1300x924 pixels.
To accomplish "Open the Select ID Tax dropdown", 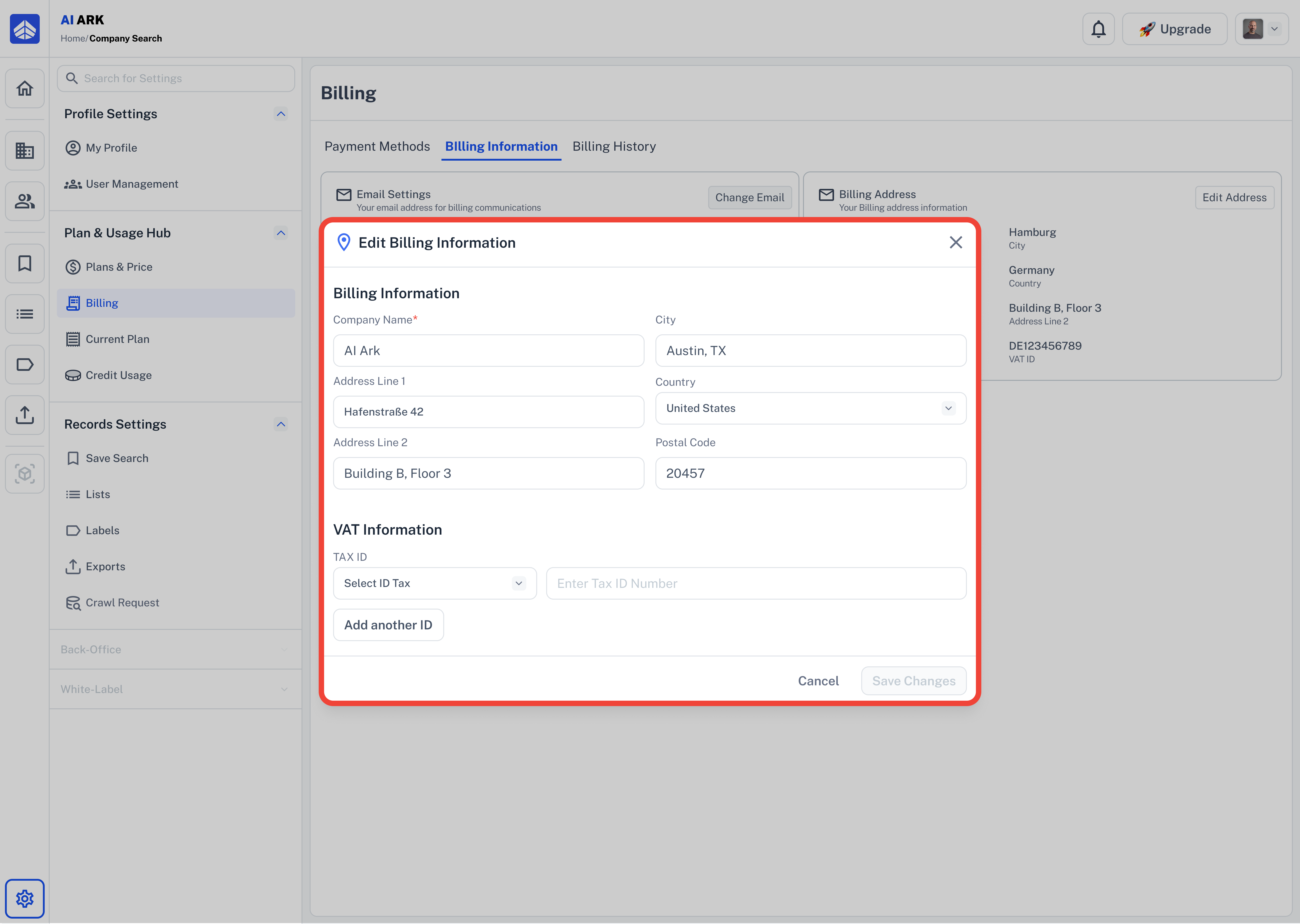I will pos(435,583).
